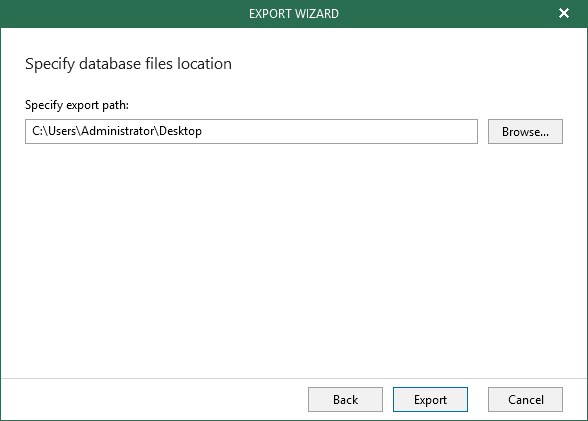The width and height of the screenshot is (588, 421).
Task: Place cursor on 'Administrator' in the path field
Action: click(118, 131)
